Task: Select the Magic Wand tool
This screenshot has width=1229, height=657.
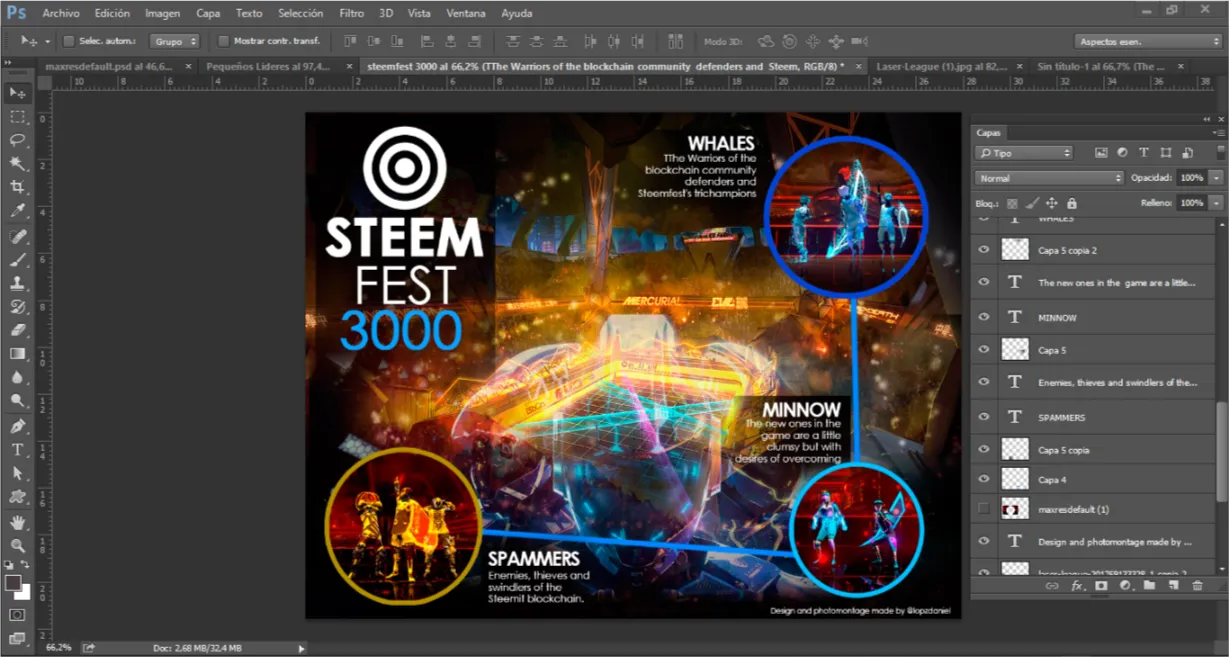Action: tap(17, 164)
